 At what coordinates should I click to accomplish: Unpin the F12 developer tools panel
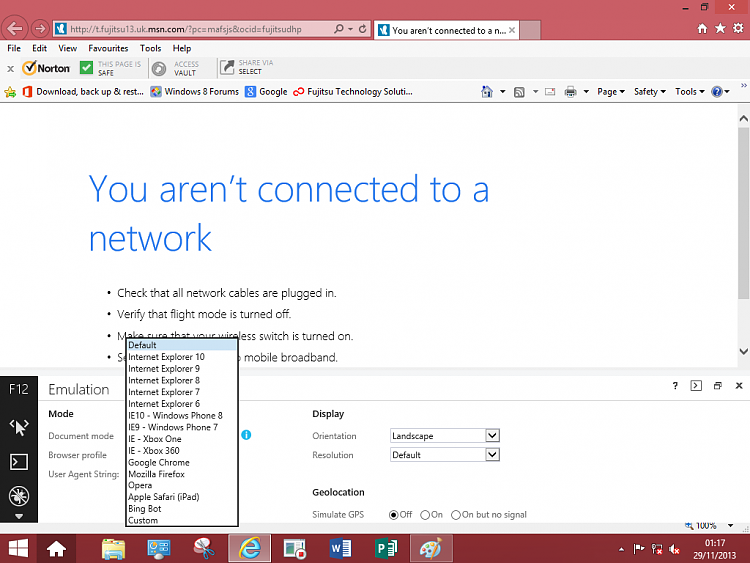point(717,386)
